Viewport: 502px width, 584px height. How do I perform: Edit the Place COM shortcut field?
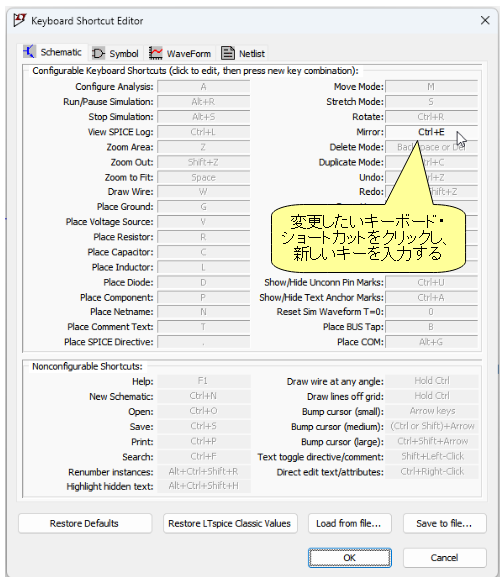pyautogui.click(x=431, y=342)
